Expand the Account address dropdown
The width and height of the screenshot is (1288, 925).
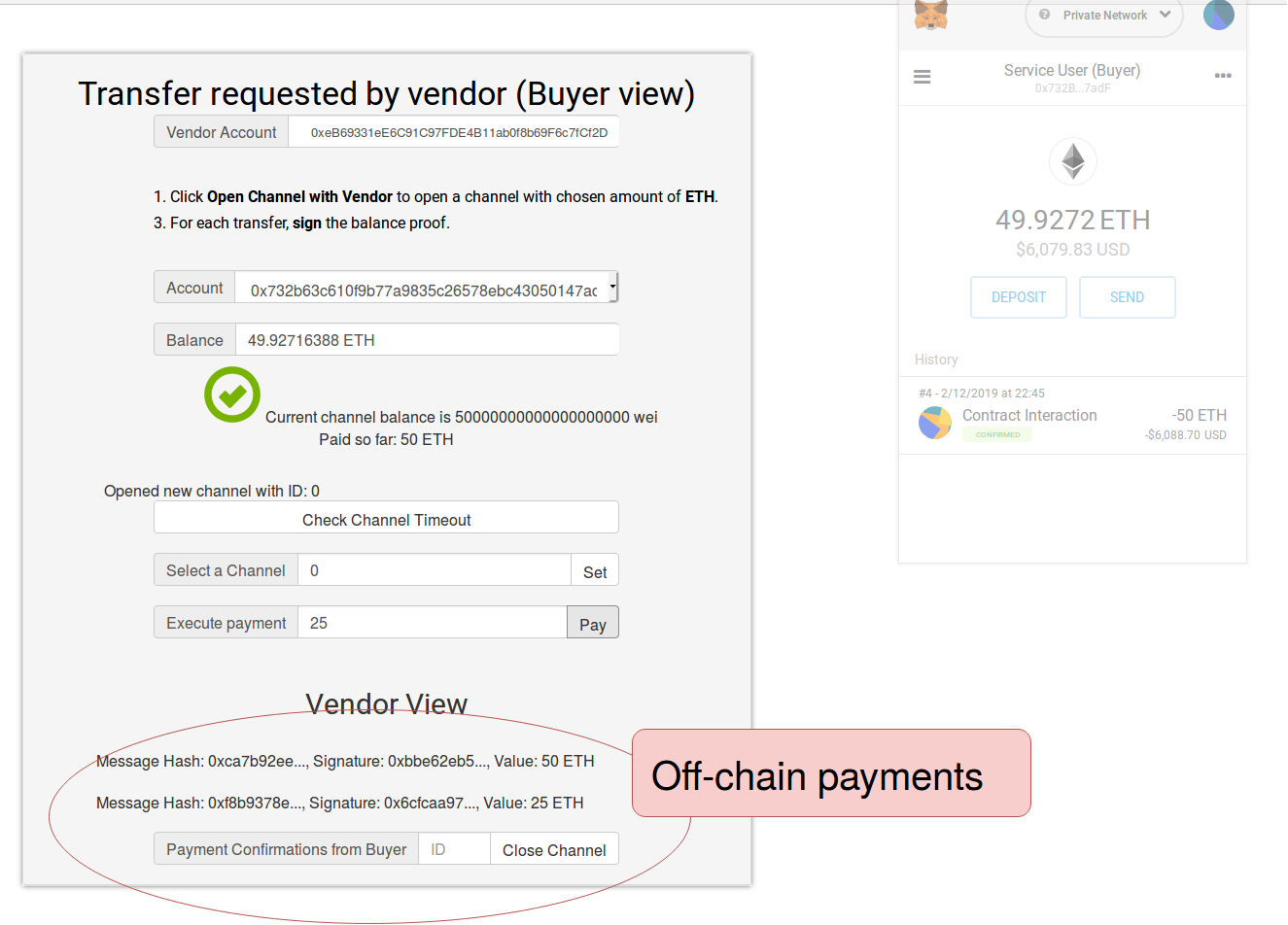coord(612,288)
